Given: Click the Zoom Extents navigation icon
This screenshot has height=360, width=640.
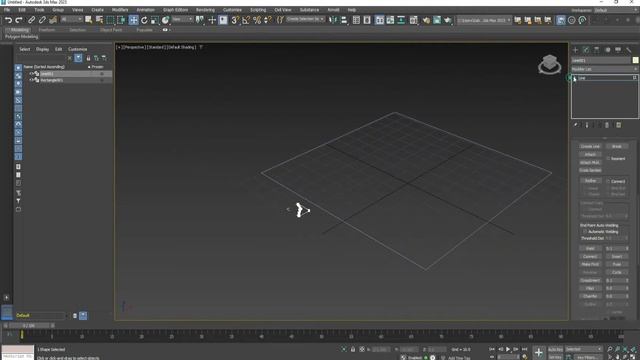Looking at the screenshot, I should (625, 349).
